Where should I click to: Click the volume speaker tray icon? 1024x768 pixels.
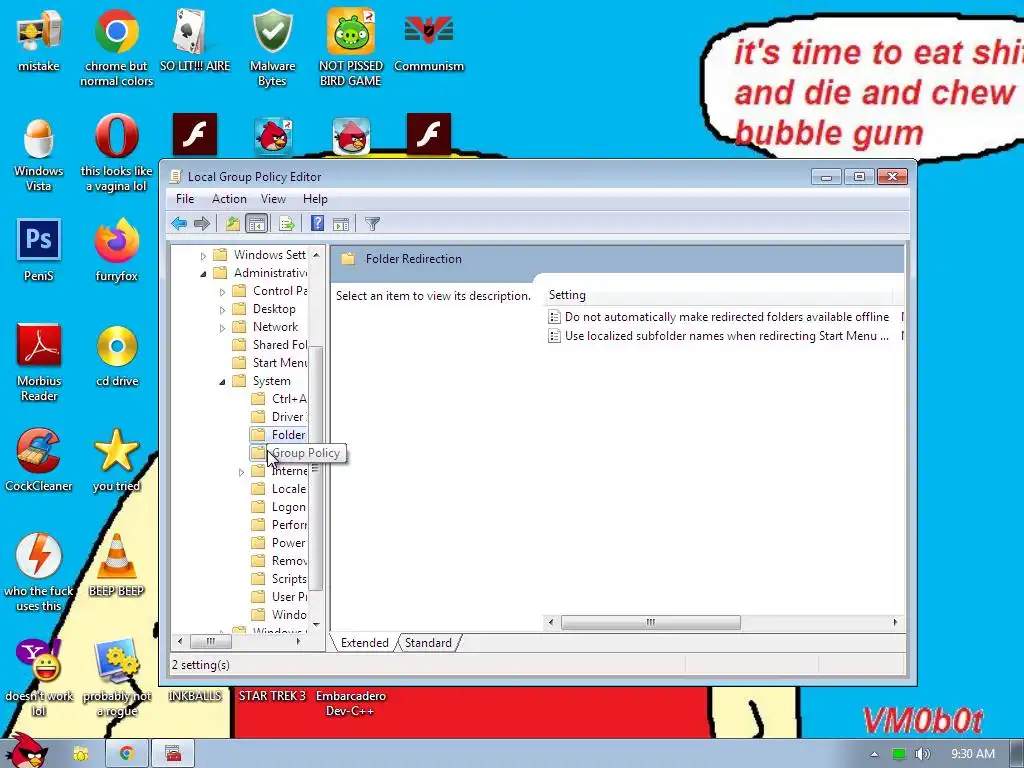[x=922, y=754]
